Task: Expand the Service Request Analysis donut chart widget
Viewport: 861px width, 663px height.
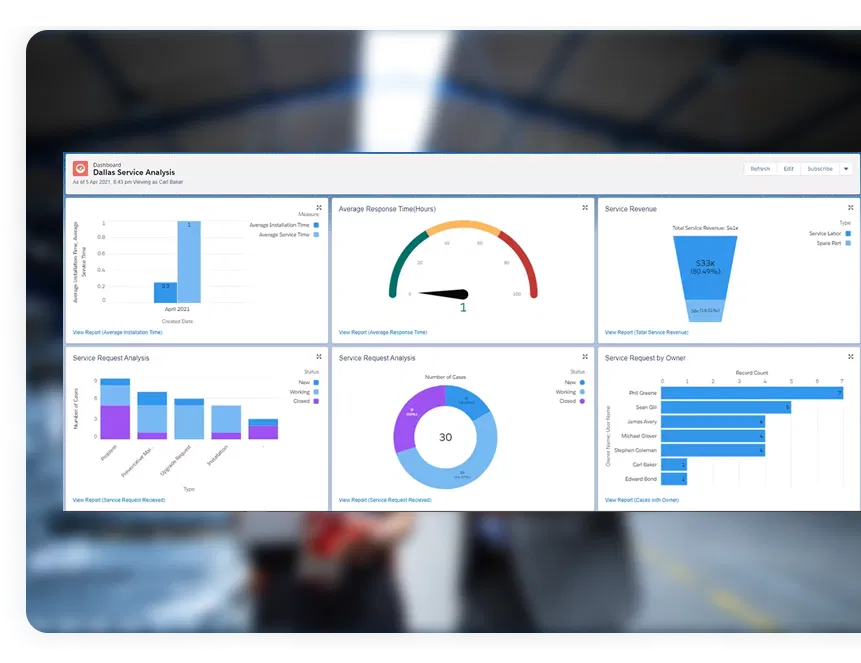Action: [585, 356]
